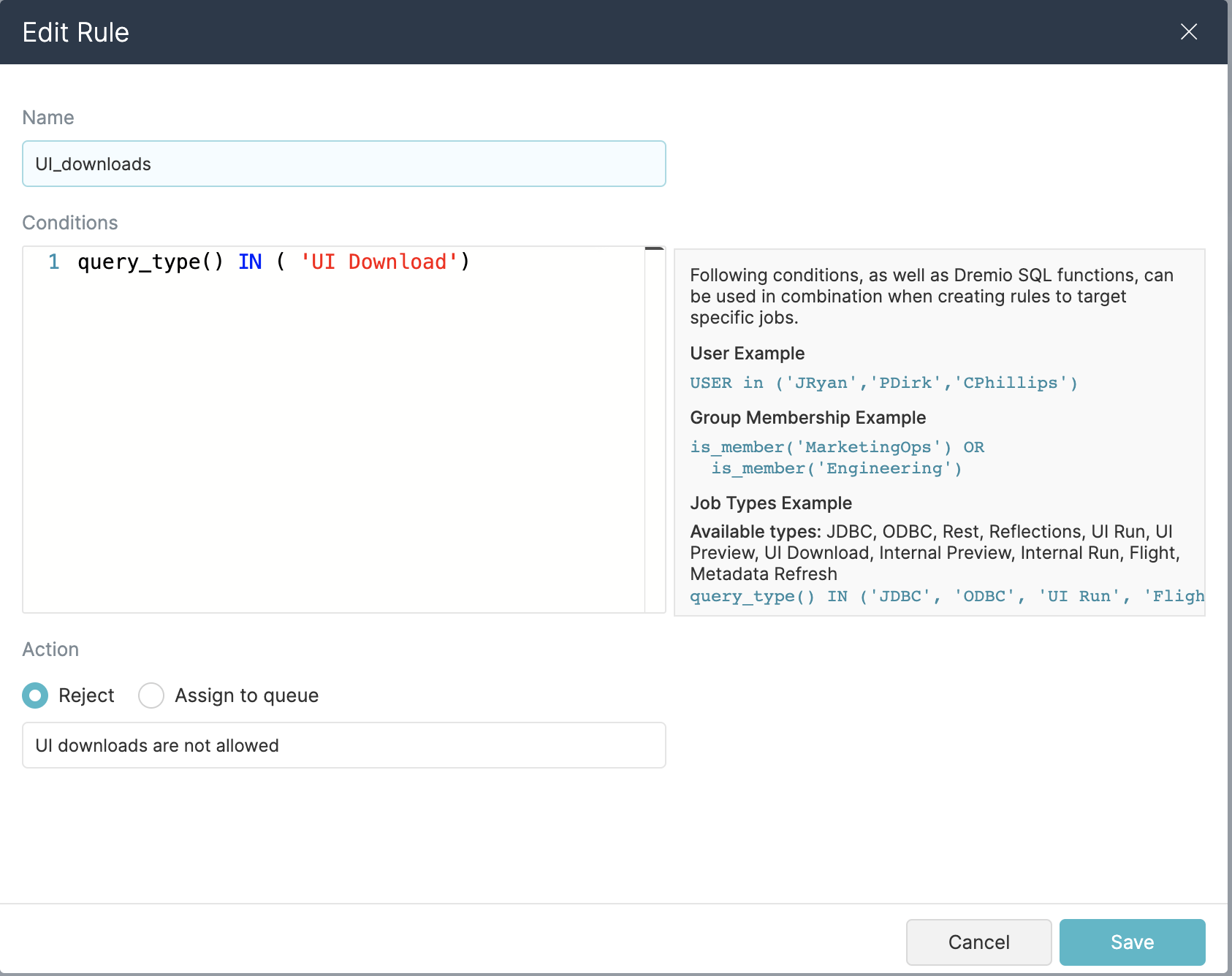Click the User Example code snippet

click(x=883, y=382)
